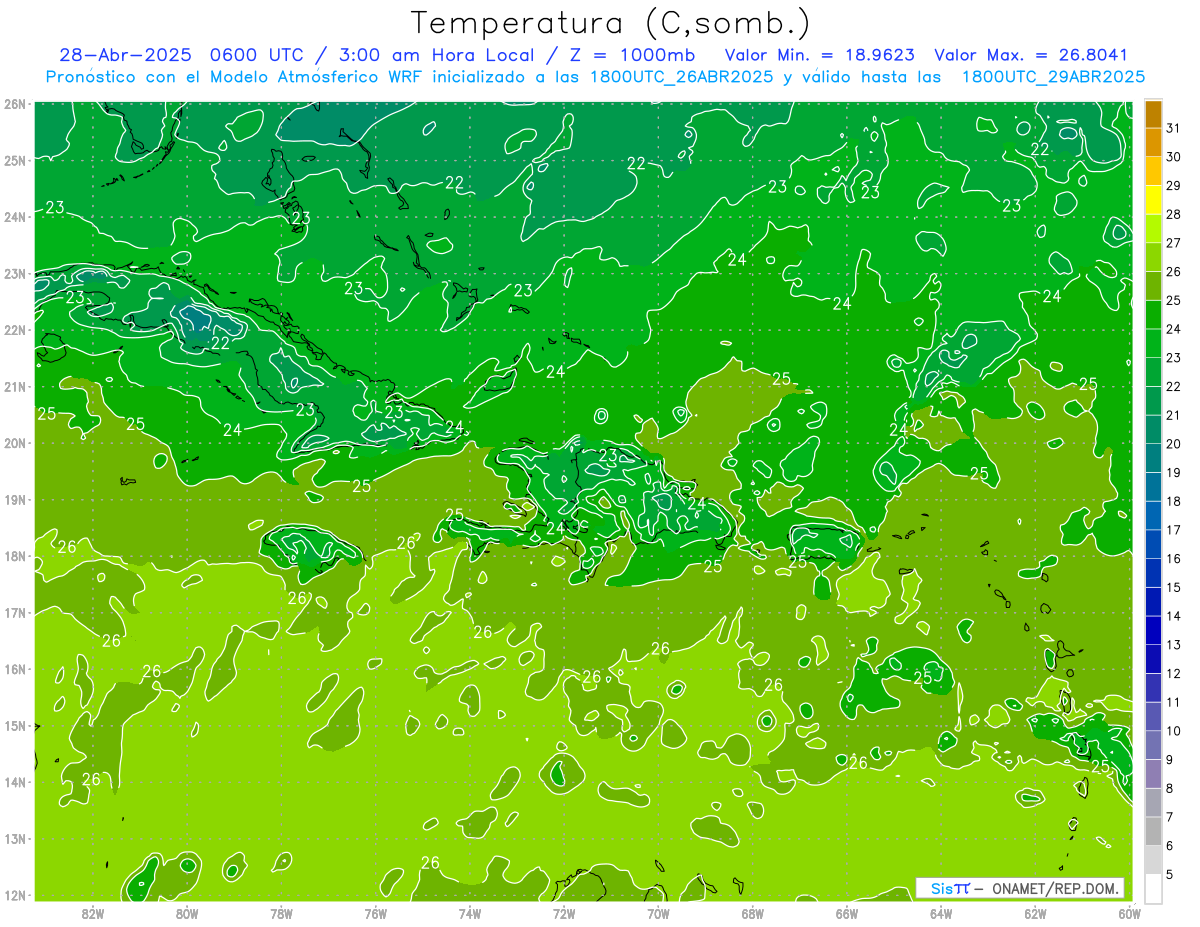Click the "78W" longitude axis label
Viewport: 1200px width, 927px height.
tap(281, 913)
